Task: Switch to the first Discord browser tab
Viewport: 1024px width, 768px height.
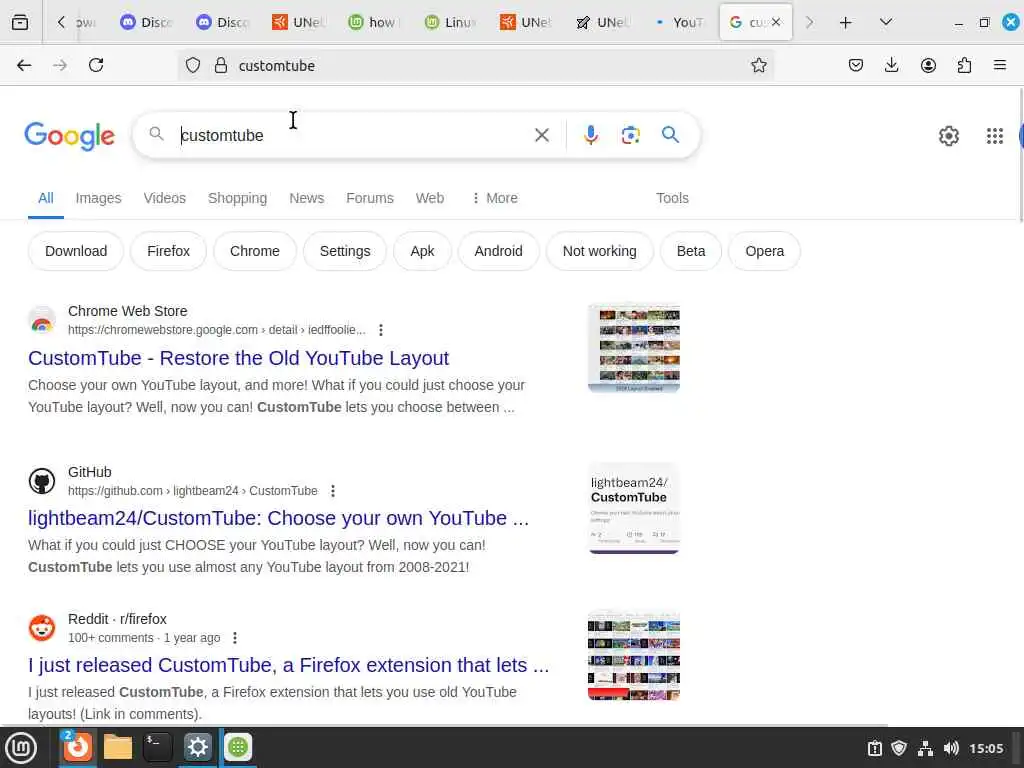Action: pos(146,22)
